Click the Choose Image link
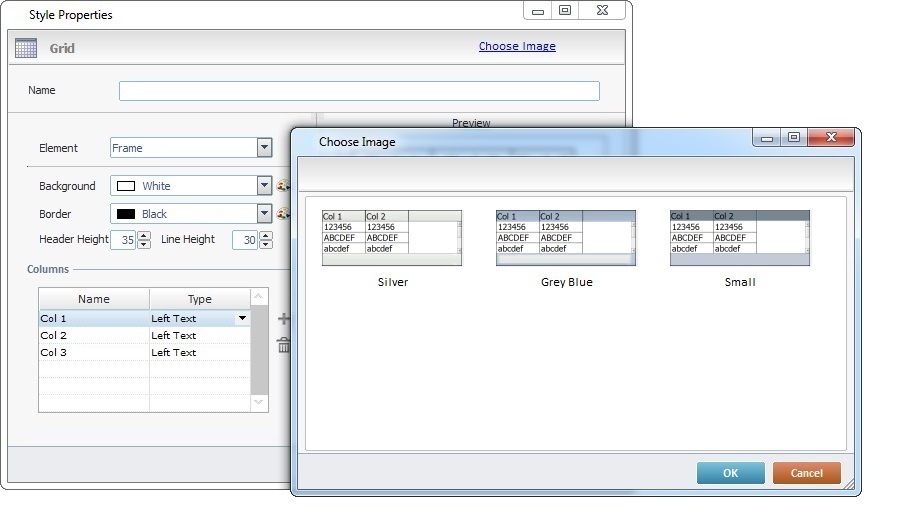The width and height of the screenshot is (898, 525). click(517, 46)
